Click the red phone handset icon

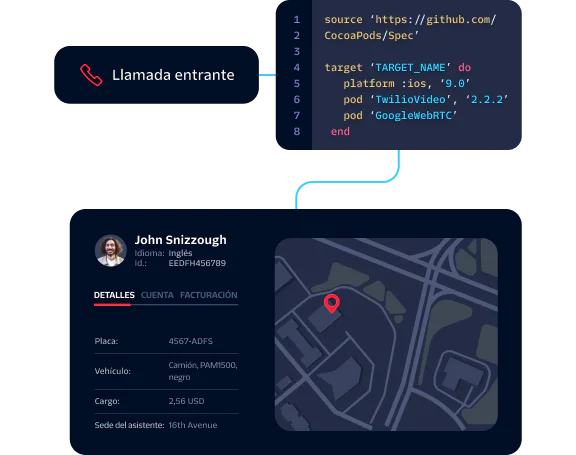(x=91, y=75)
